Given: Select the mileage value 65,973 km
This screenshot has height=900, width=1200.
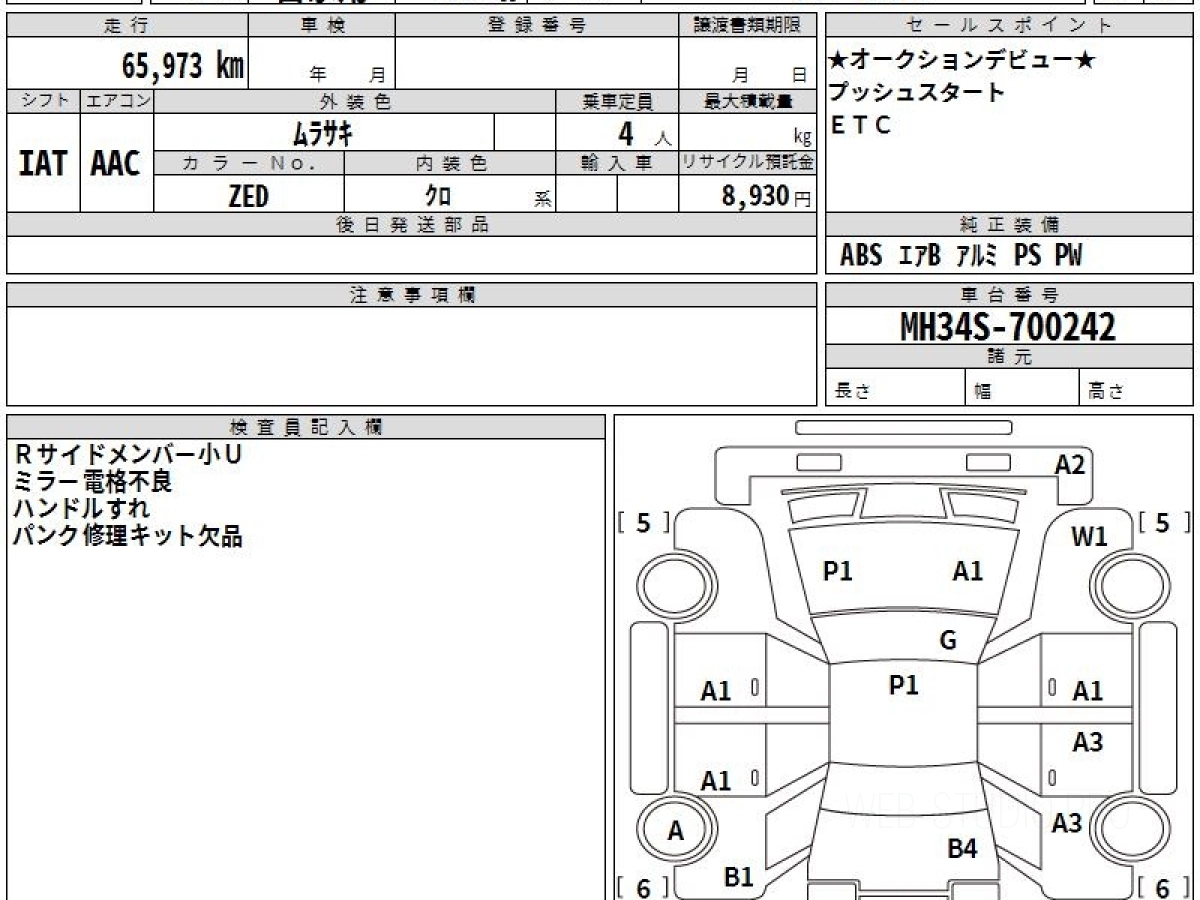Looking at the screenshot, I should point(183,67).
